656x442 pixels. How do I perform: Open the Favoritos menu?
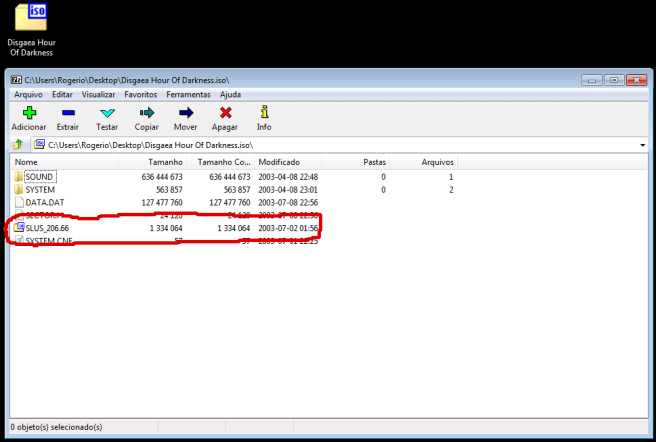140,94
